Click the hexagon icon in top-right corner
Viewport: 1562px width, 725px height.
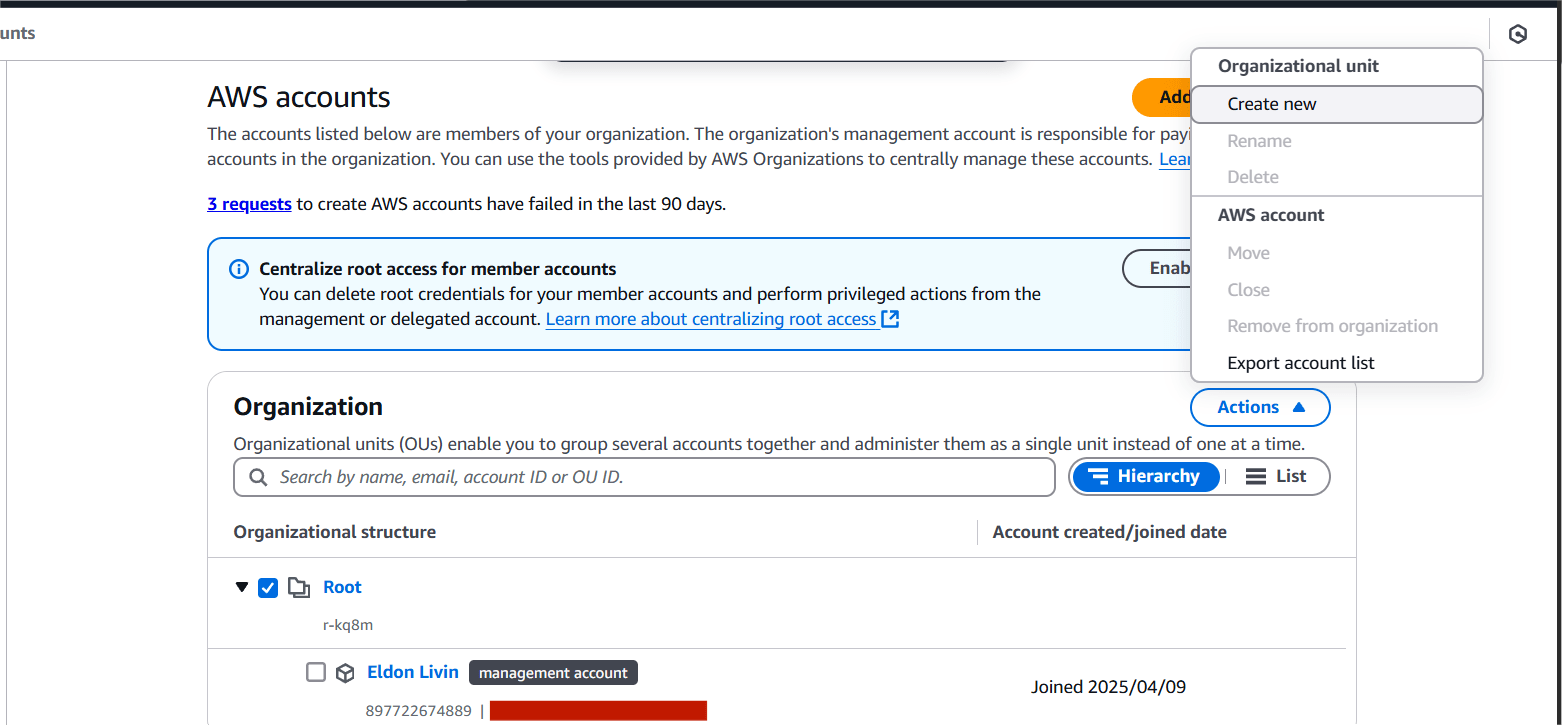[x=1517, y=34]
